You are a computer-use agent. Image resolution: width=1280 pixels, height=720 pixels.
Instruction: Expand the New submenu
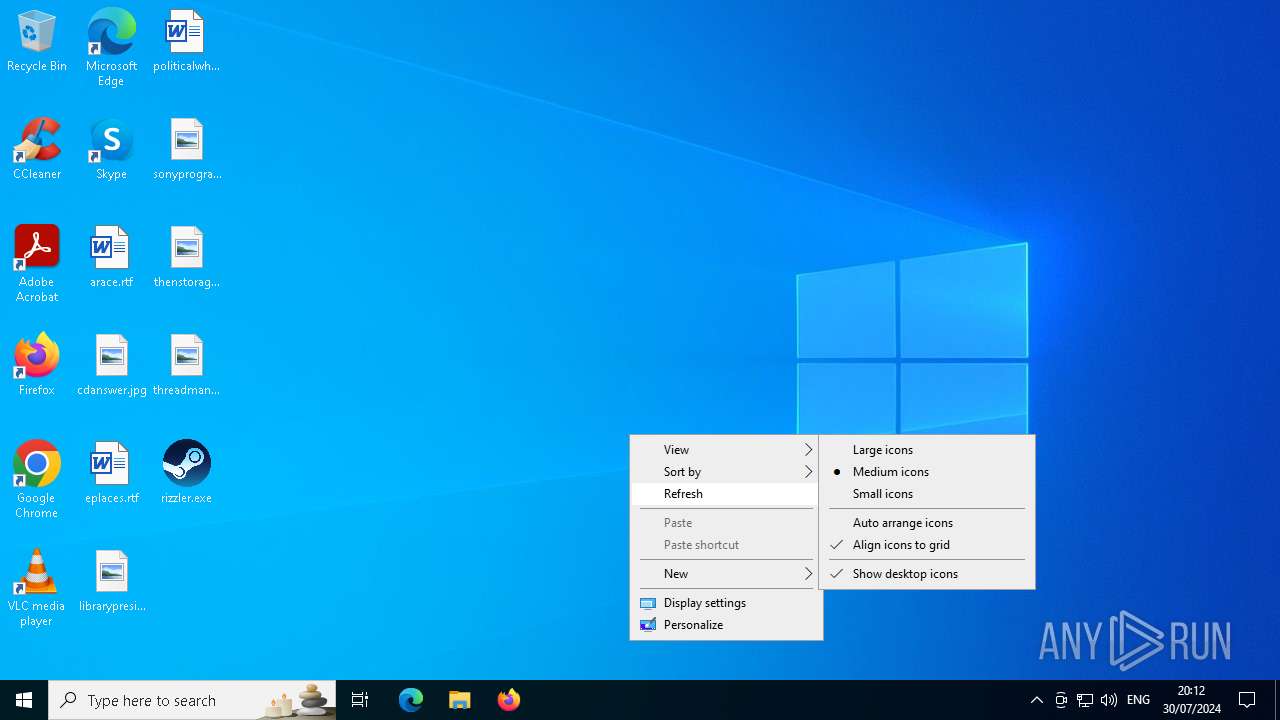pos(726,574)
